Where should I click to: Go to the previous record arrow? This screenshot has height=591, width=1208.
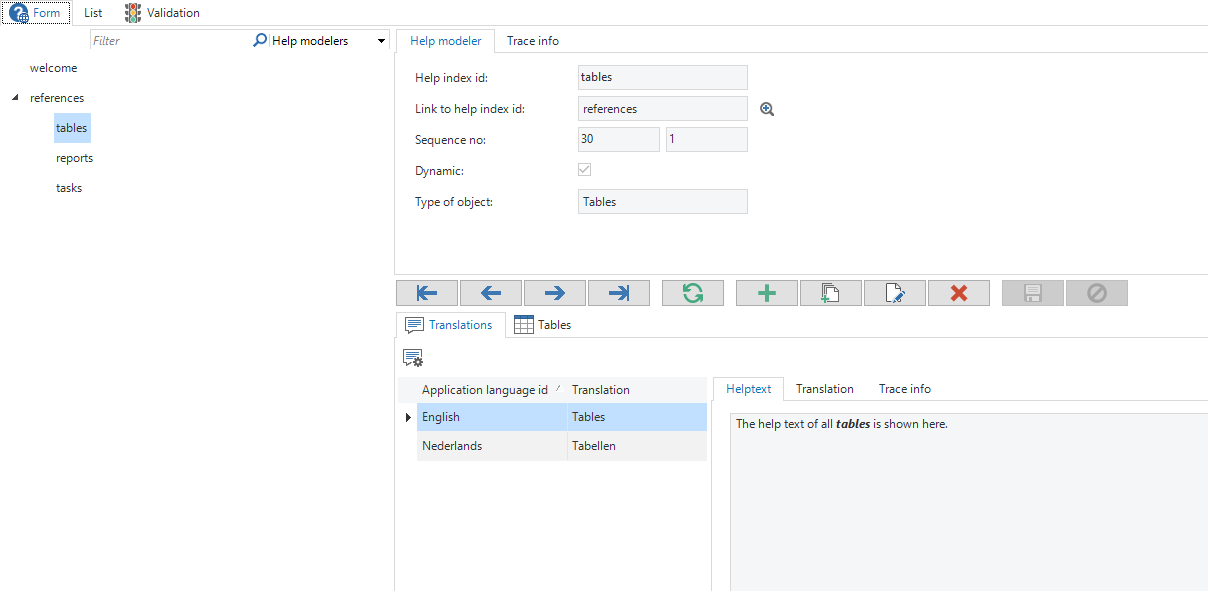(x=491, y=293)
